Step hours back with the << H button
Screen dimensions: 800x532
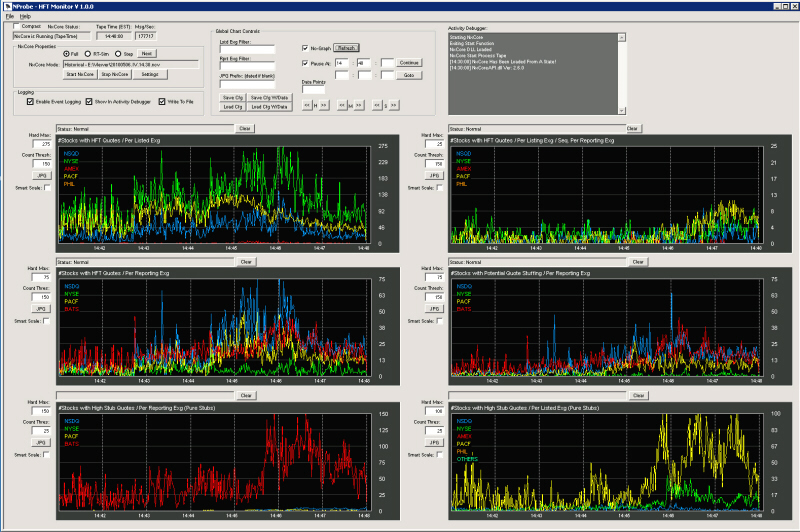307,105
